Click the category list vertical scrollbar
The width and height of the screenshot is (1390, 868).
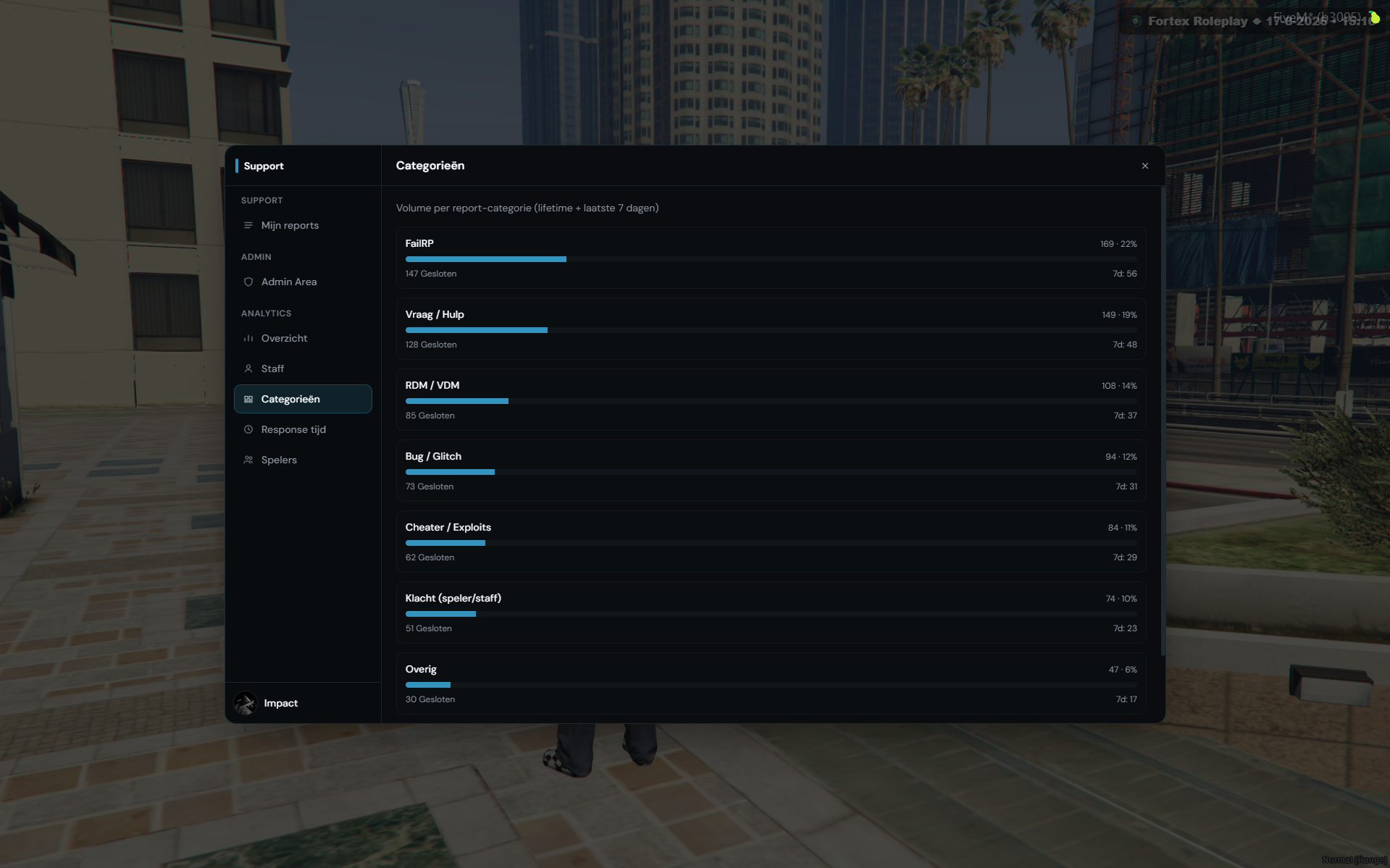(1163, 422)
